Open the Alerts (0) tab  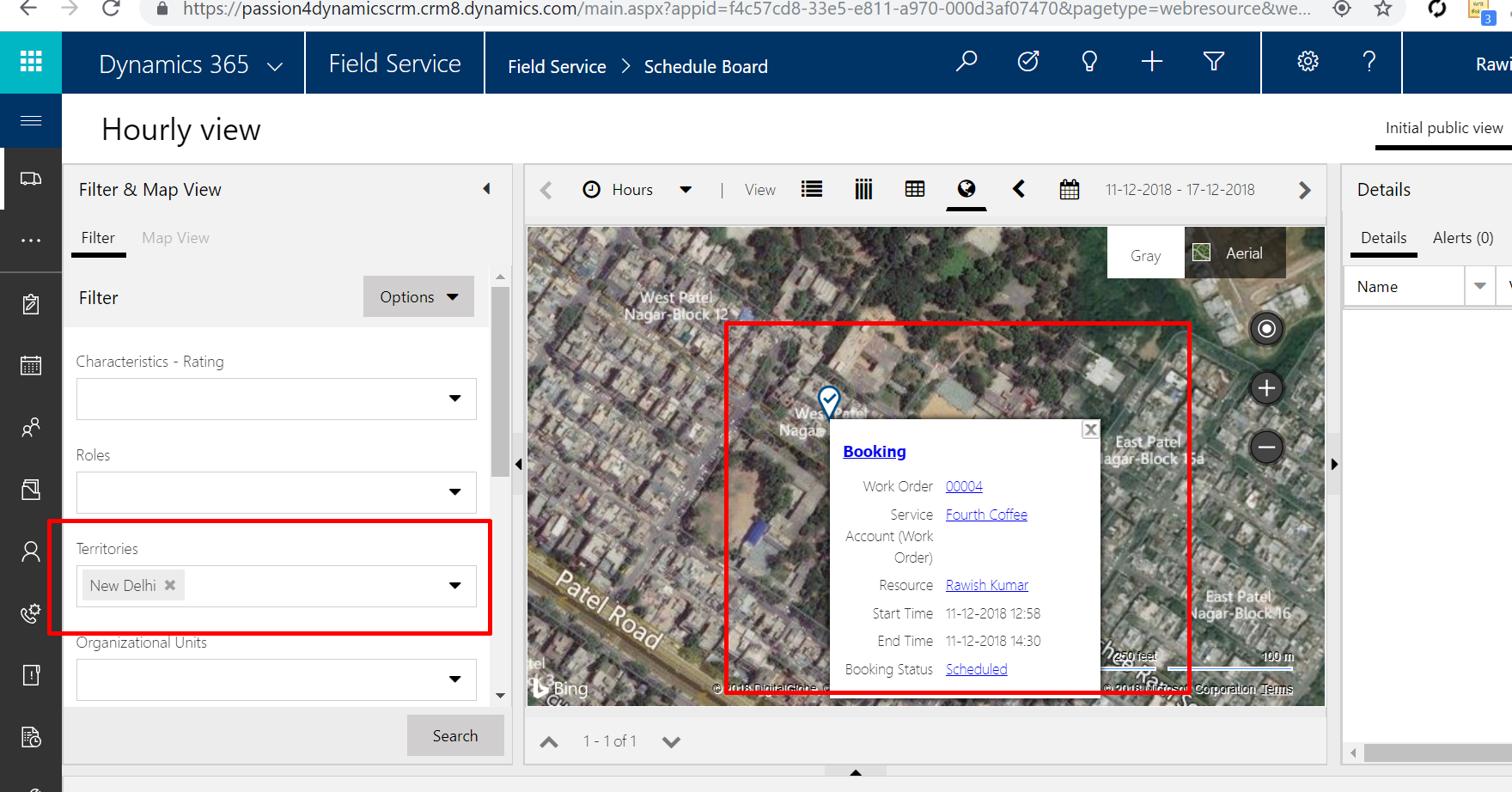(x=1462, y=238)
